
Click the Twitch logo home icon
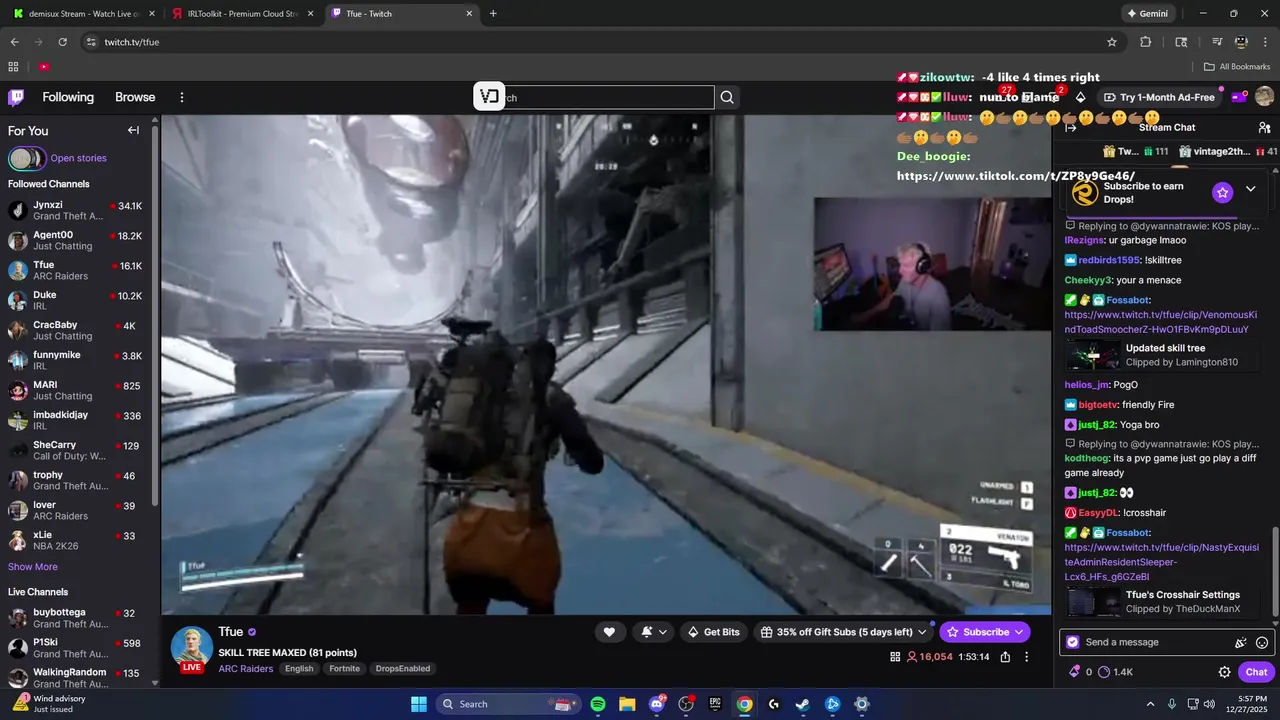pyautogui.click(x=16, y=97)
